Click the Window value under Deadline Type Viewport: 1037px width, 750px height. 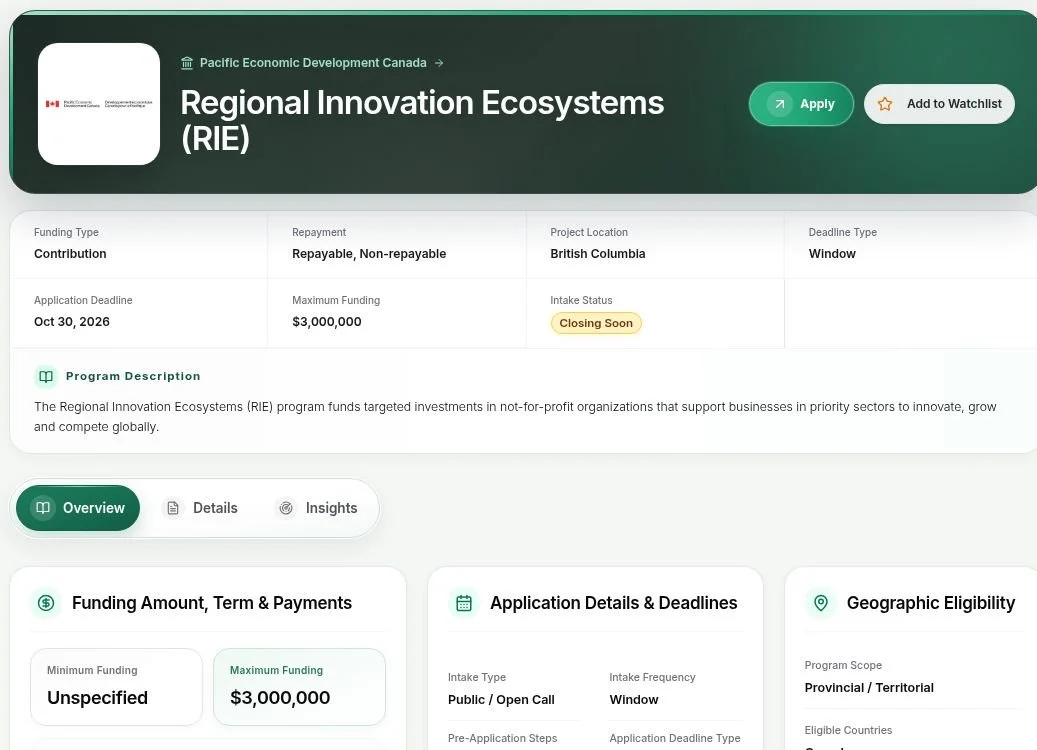coord(832,254)
